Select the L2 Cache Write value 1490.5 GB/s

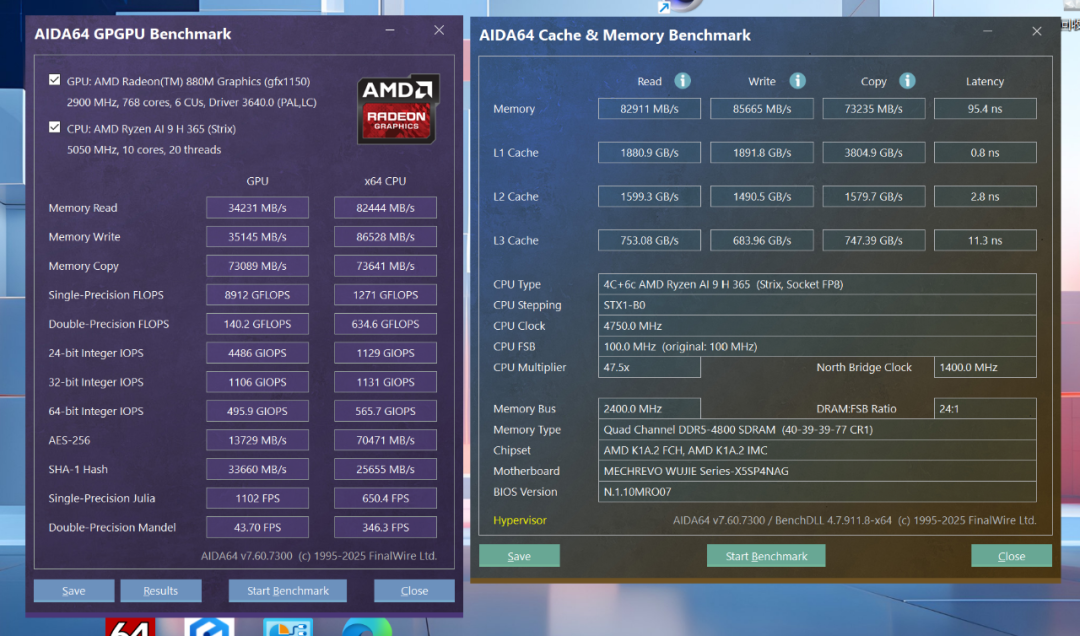pyautogui.click(x=762, y=196)
